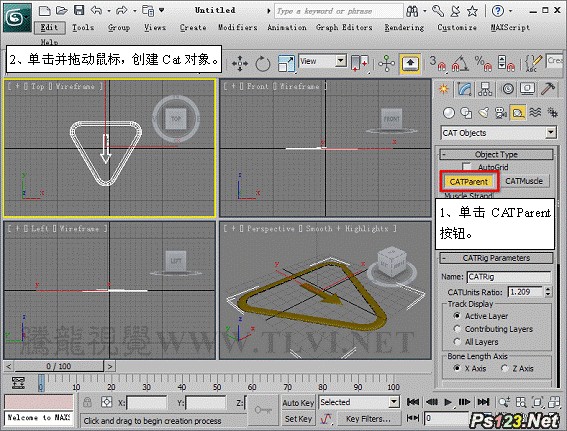The image size is (567, 431).
Task: Open file from quick access toolbar
Action: tap(61, 11)
